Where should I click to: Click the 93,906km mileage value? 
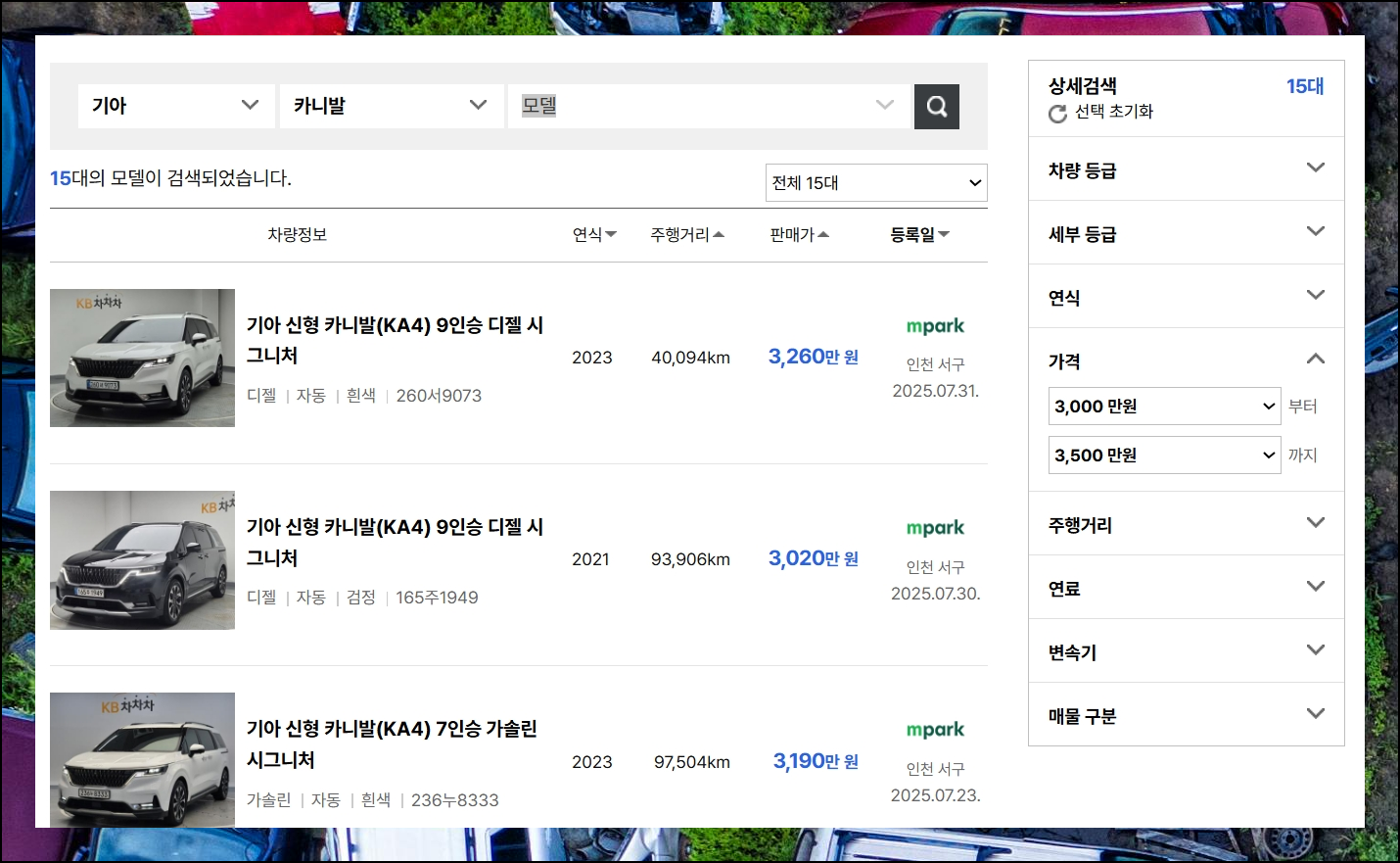point(690,559)
